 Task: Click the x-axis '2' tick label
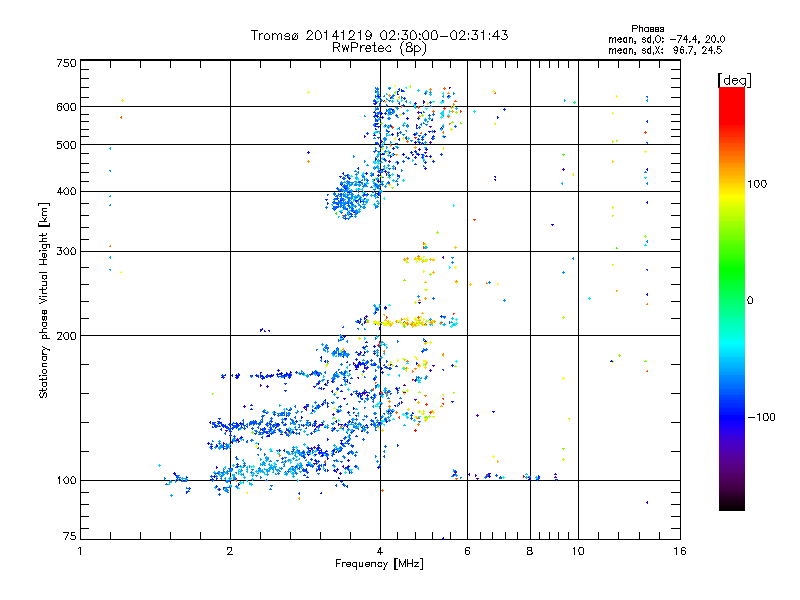(x=230, y=551)
